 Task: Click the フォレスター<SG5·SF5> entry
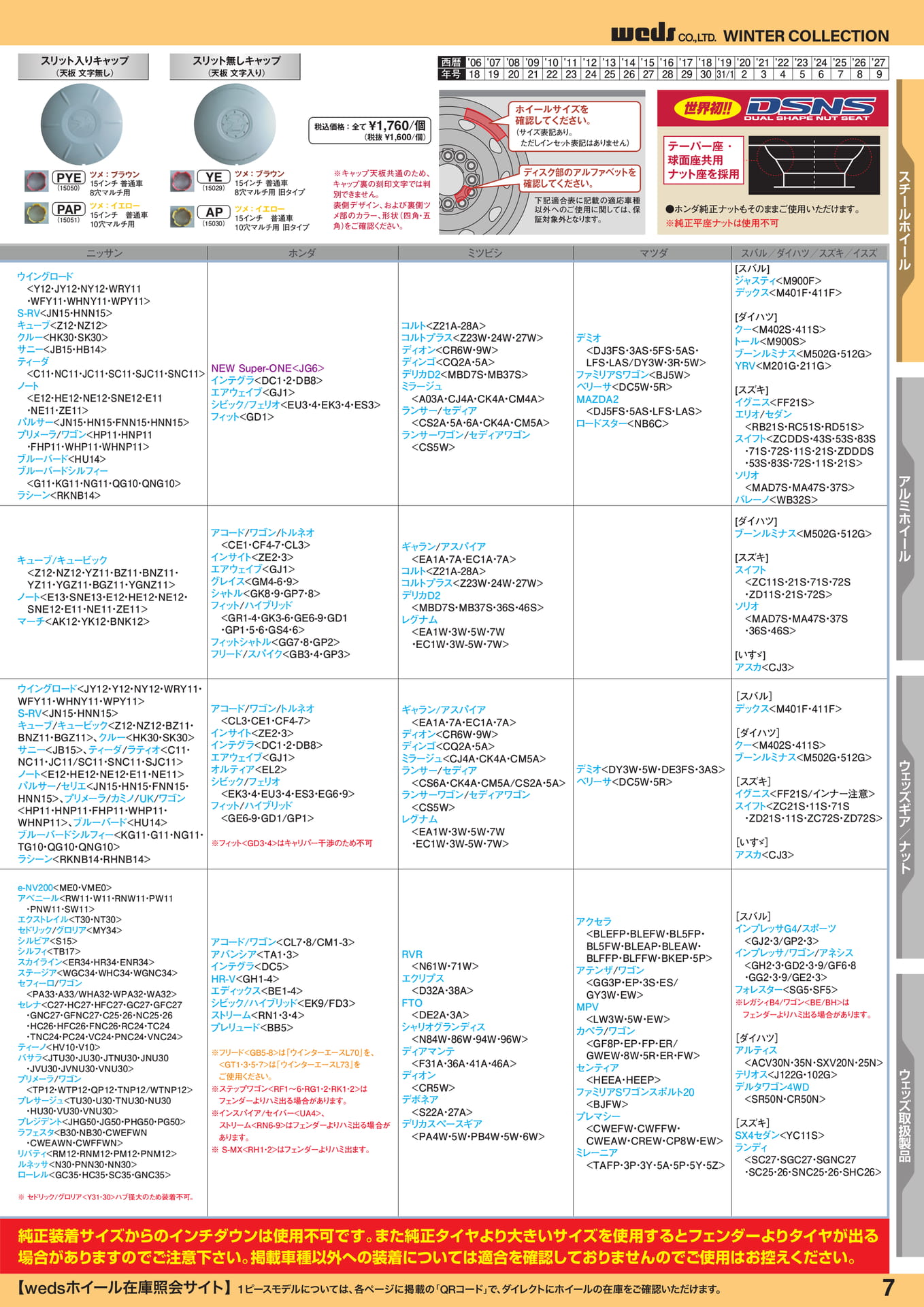786,990
